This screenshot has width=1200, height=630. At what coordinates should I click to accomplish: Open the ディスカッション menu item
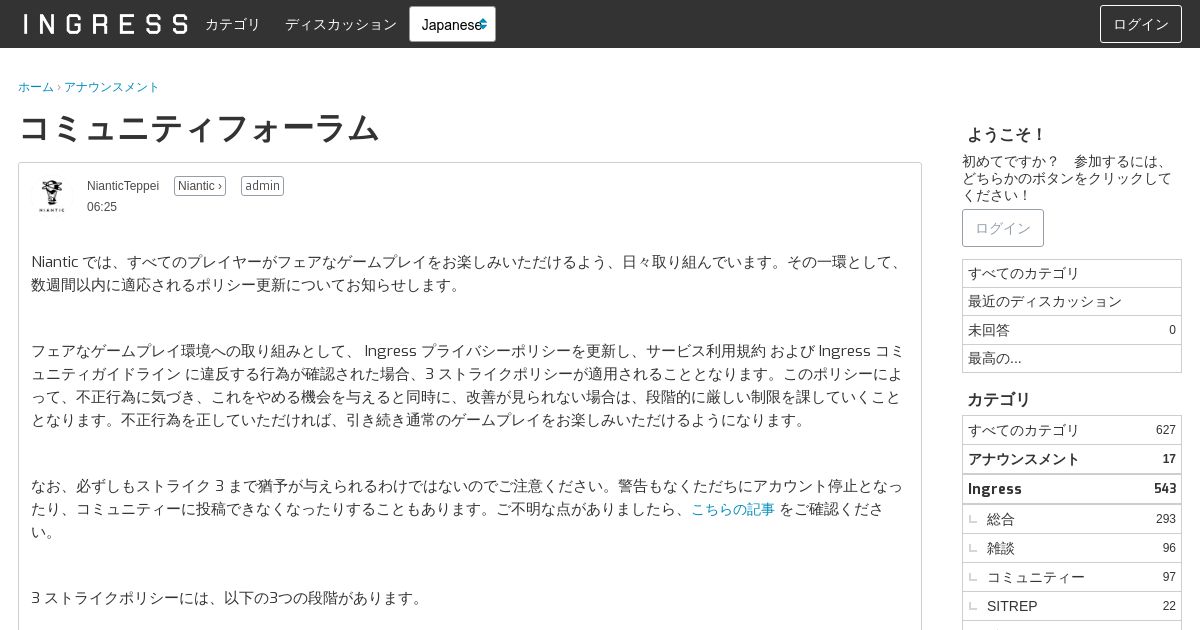pyautogui.click(x=341, y=24)
